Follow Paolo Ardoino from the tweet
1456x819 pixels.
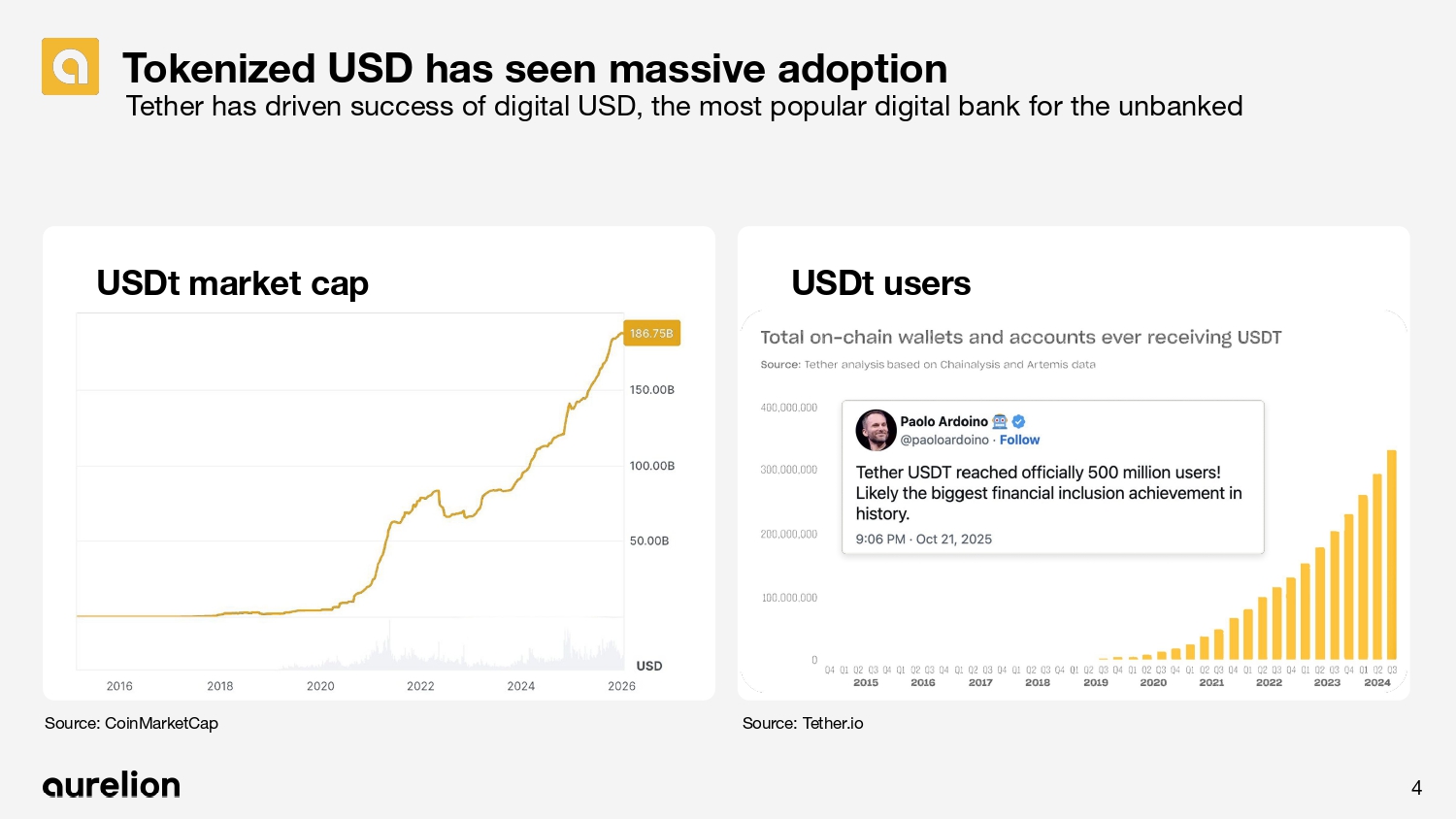click(1019, 440)
